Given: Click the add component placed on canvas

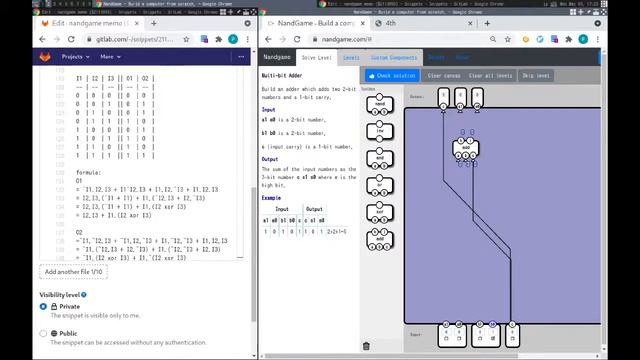Looking at the screenshot, I should 466,149.
